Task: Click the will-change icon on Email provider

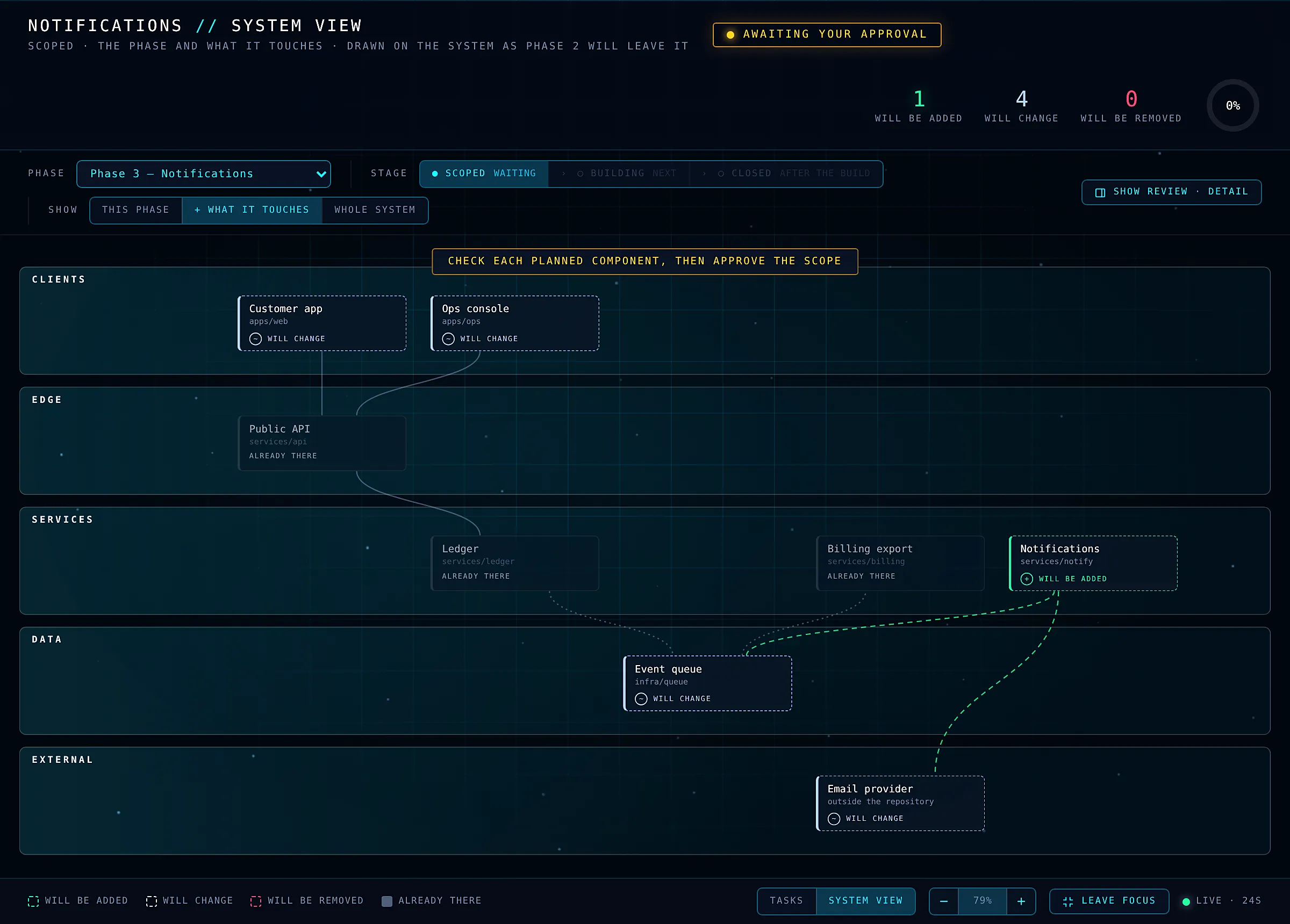Action: point(834,819)
